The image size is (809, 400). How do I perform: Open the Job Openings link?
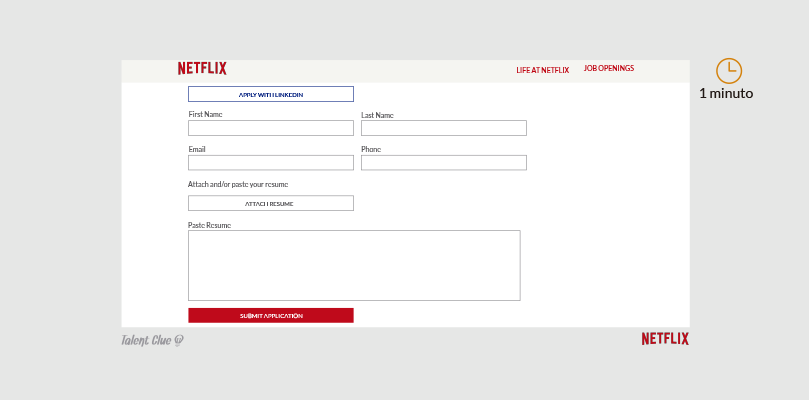[x=609, y=68]
